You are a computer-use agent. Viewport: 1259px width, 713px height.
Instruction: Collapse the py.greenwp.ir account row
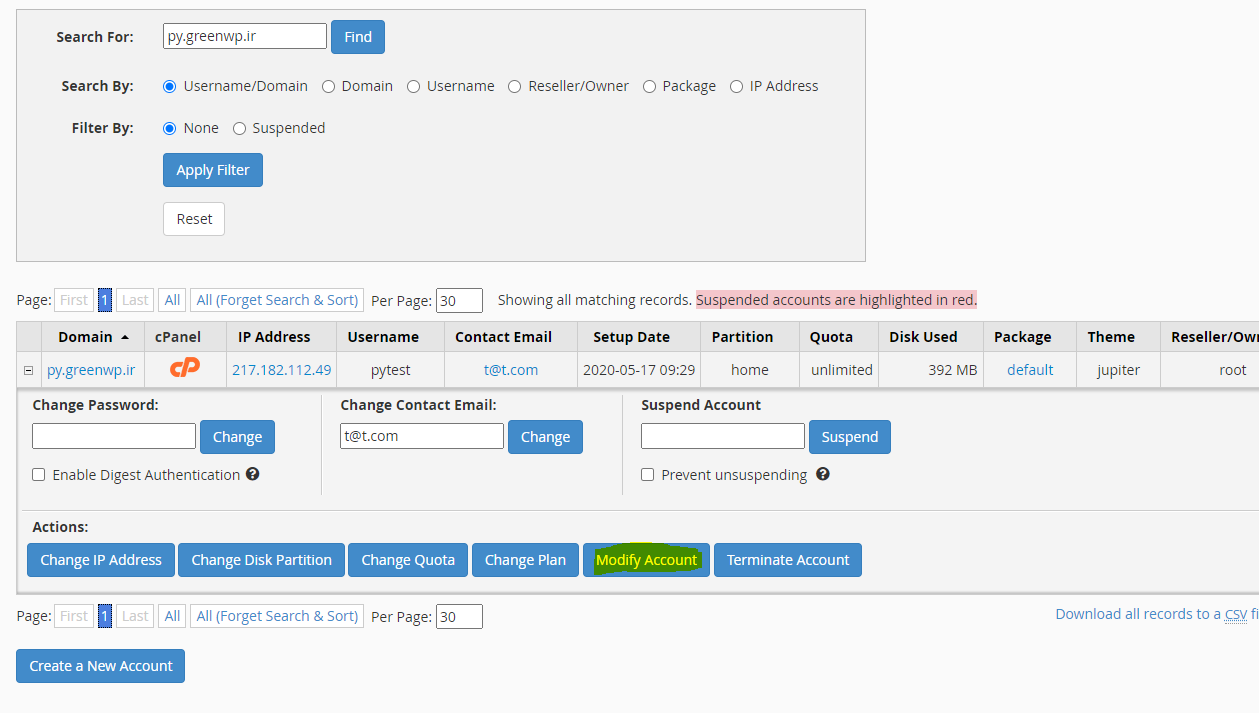pos(29,370)
